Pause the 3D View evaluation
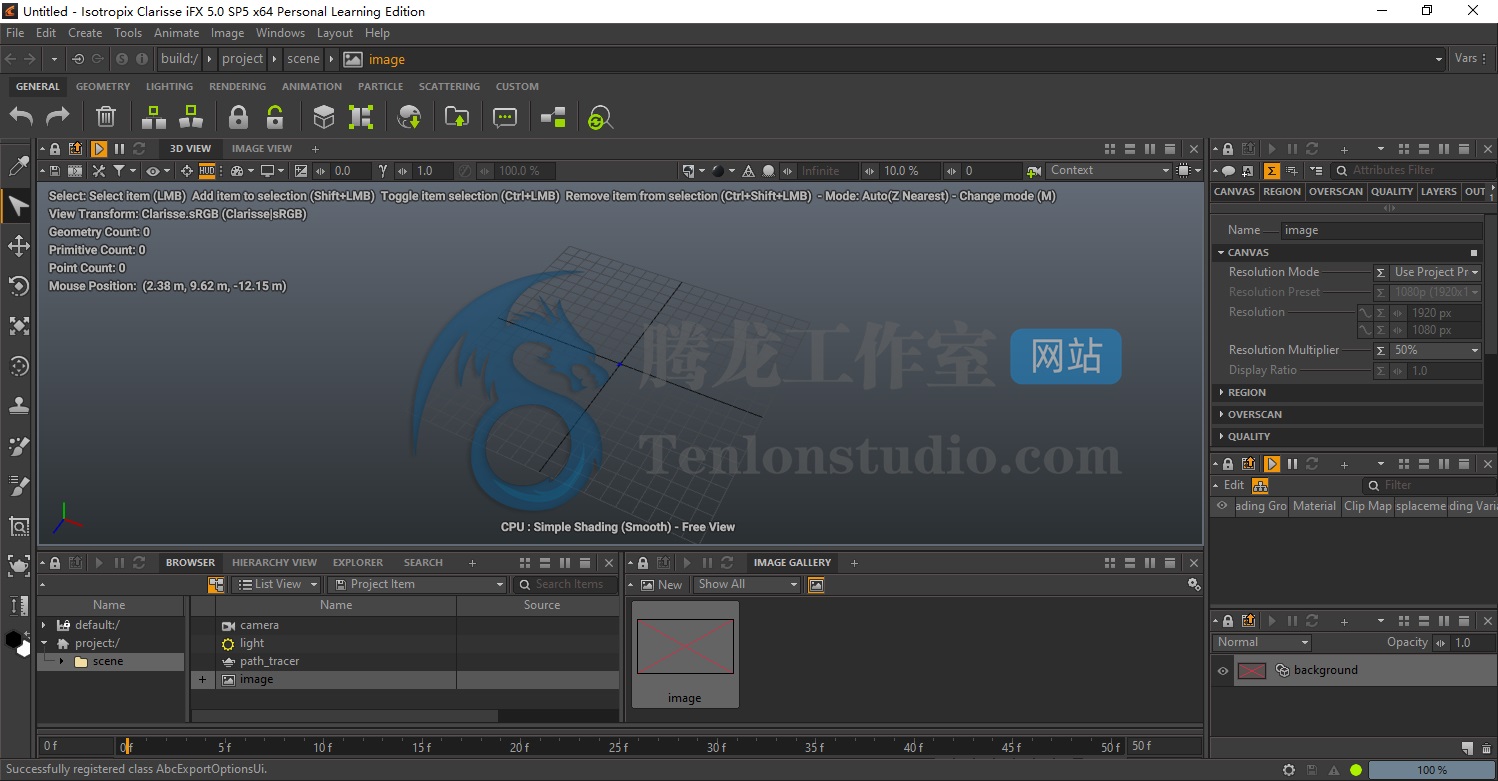 coord(119,149)
